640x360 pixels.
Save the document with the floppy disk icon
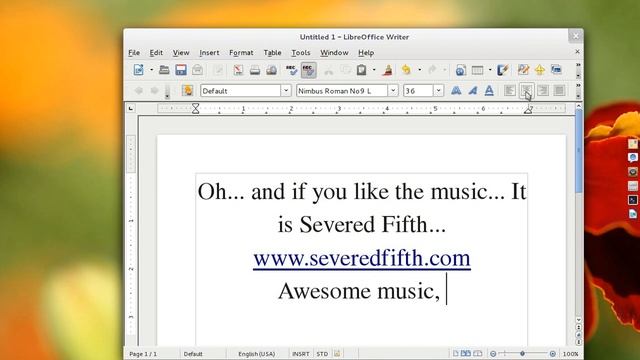[x=181, y=70]
